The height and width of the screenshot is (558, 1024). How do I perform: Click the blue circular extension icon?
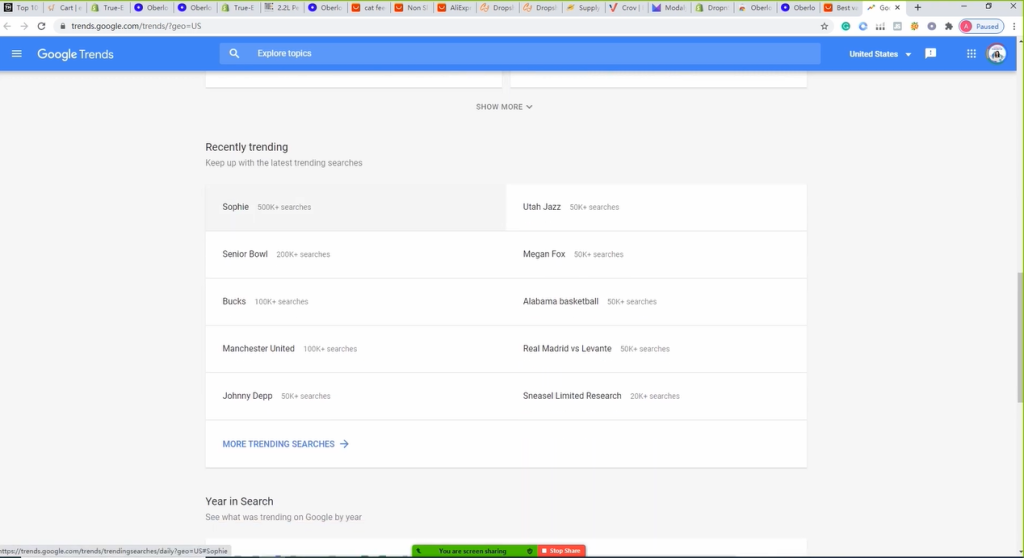tap(863, 26)
